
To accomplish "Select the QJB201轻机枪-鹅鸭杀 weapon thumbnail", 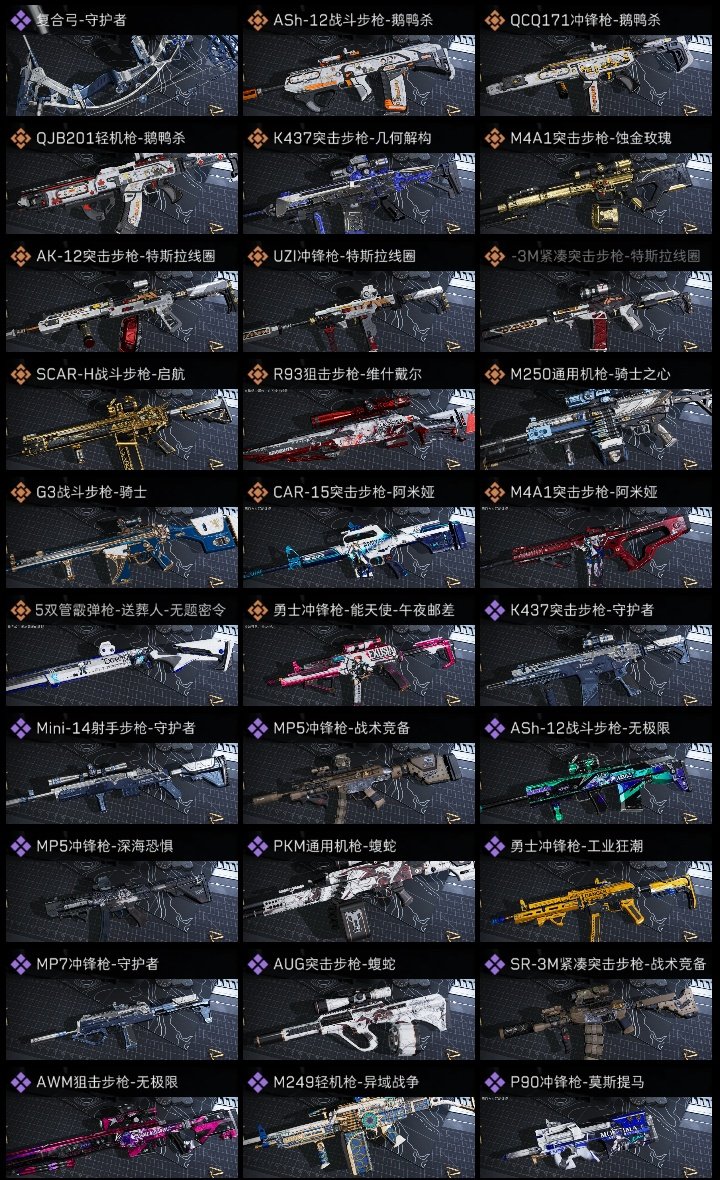I will [122, 193].
